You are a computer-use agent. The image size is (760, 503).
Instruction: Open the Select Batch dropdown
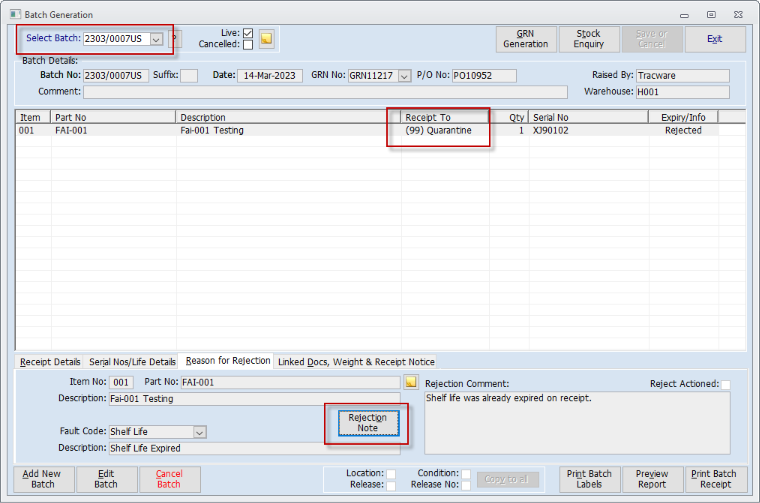point(156,39)
